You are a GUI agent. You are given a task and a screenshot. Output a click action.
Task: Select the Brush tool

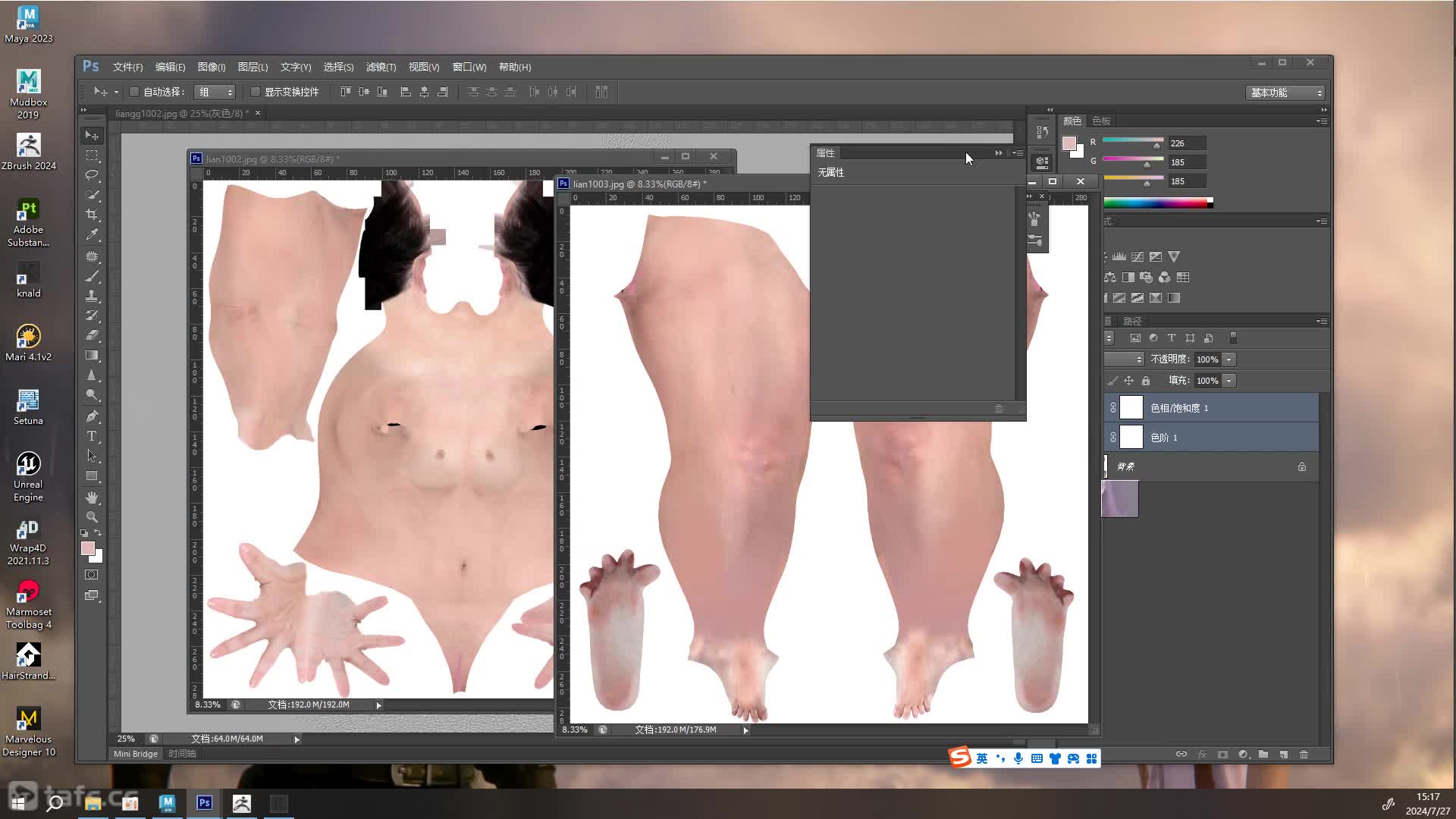click(92, 276)
